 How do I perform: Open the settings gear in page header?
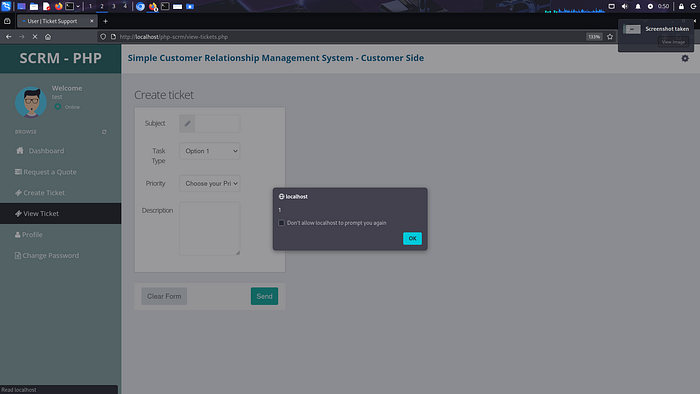pos(685,58)
